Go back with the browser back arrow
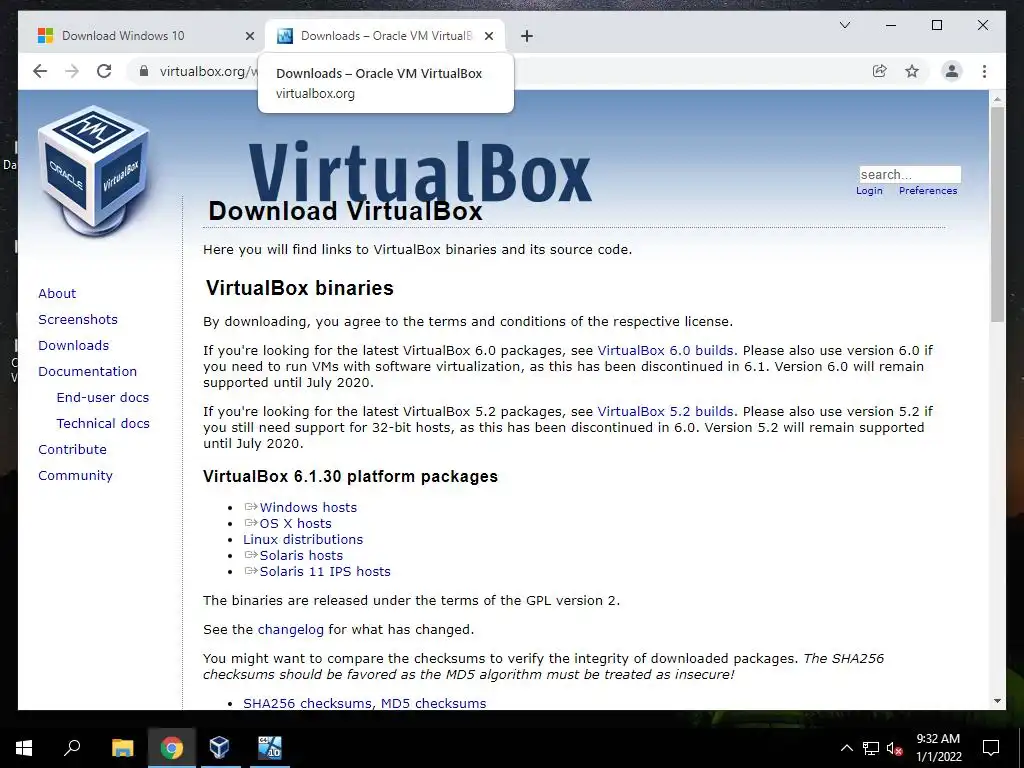The image size is (1024, 768). 40,71
